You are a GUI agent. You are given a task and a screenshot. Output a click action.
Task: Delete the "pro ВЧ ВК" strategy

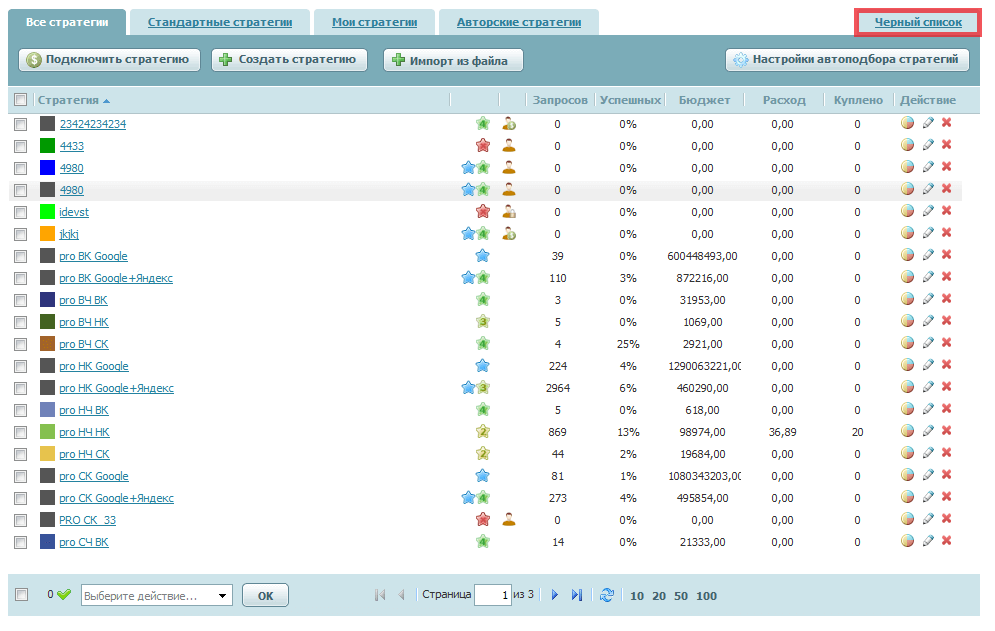click(946, 298)
